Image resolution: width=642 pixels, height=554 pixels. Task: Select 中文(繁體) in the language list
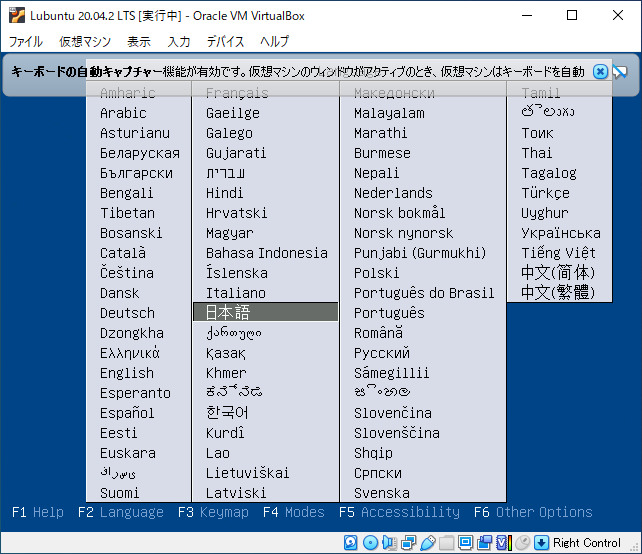tap(558, 292)
